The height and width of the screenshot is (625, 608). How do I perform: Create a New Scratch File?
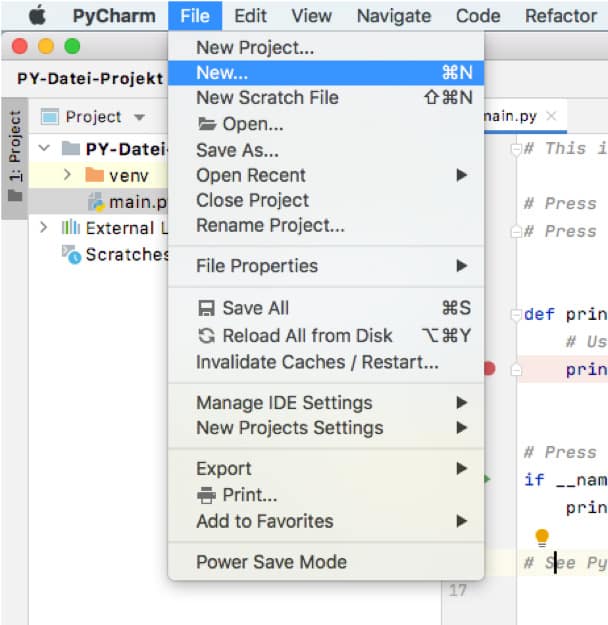coord(326,98)
